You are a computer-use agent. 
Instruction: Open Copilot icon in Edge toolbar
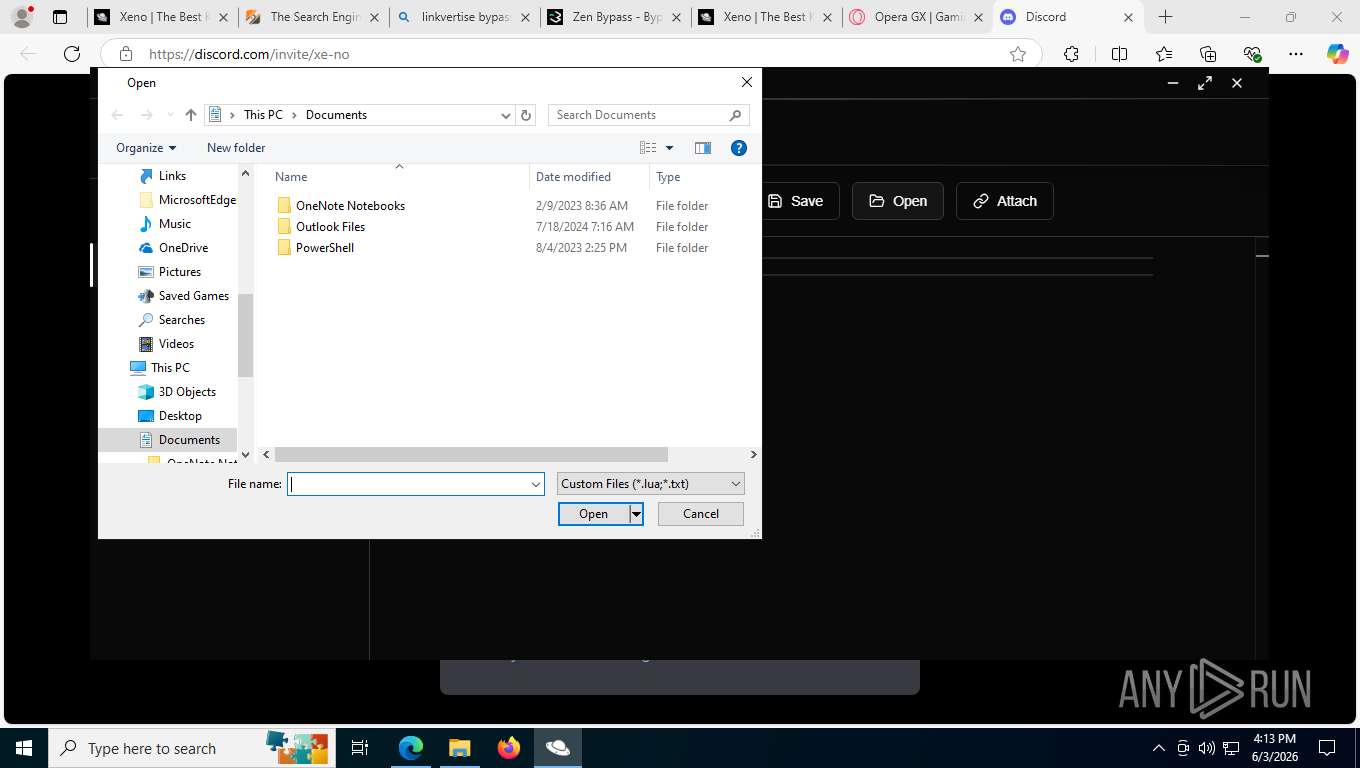(x=1337, y=54)
